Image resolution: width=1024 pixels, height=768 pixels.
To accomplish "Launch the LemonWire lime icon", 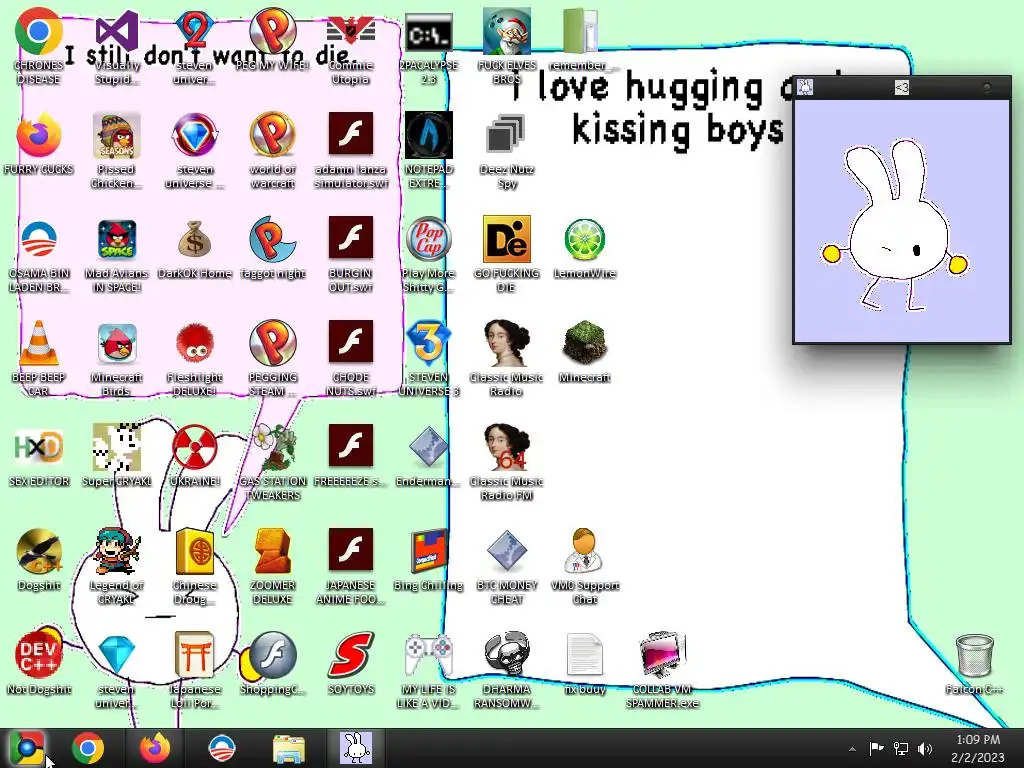I will tap(584, 240).
